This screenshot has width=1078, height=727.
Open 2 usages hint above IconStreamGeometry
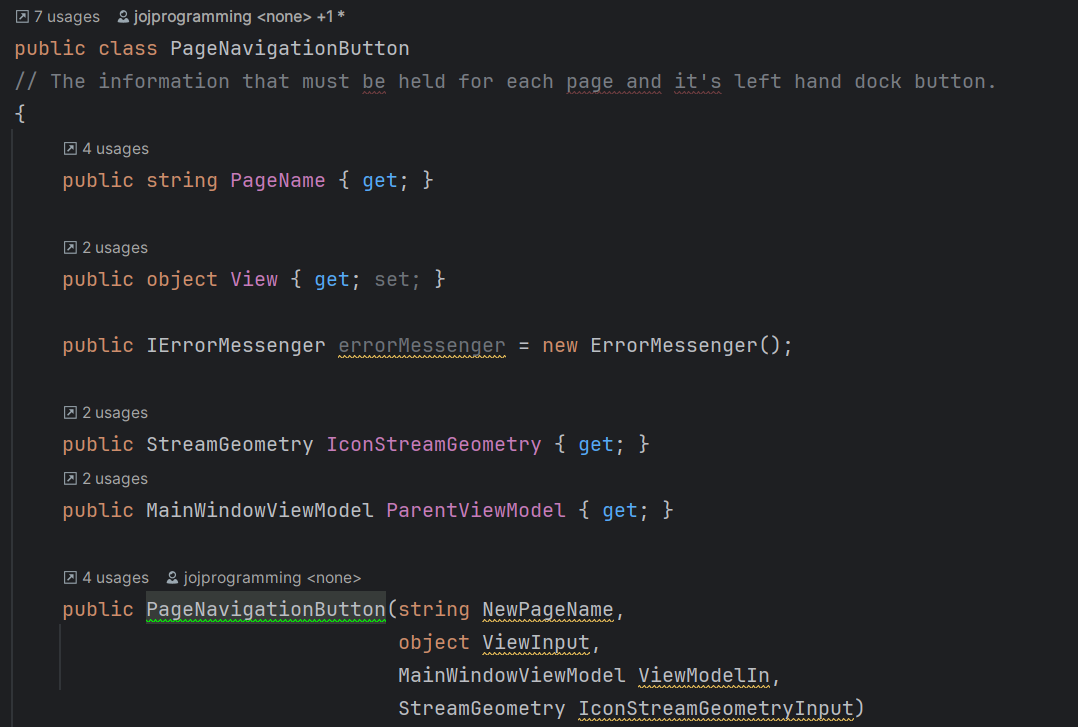click(x=115, y=413)
